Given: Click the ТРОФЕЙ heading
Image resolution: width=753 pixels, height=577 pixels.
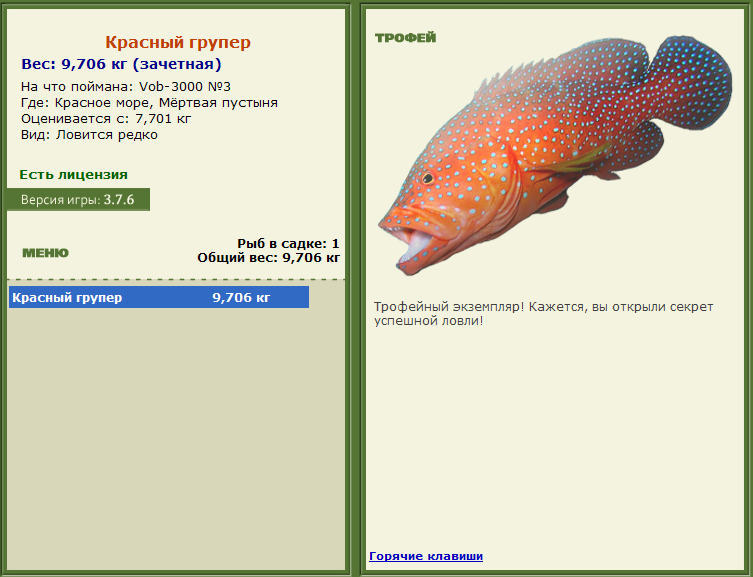Looking at the screenshot, I should point(405,37).
